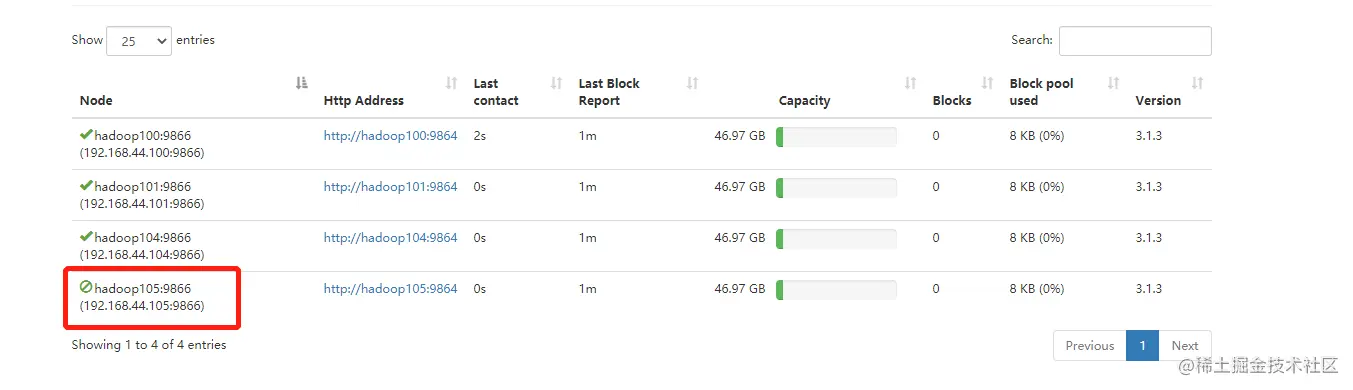The height and width of the screenshot is (390, 1353).
Task: Click sort arrows next to Http Address
Action: pyautogui.click(x=451, y=83)
